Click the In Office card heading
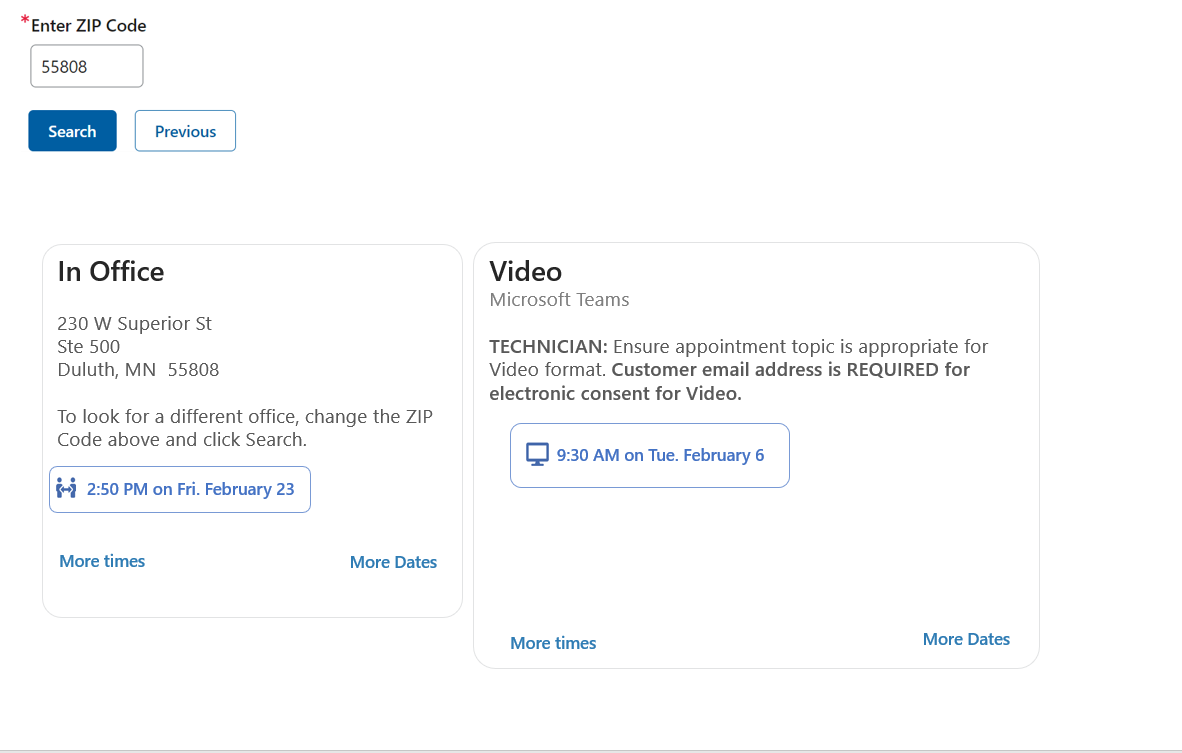 [111, 271]
